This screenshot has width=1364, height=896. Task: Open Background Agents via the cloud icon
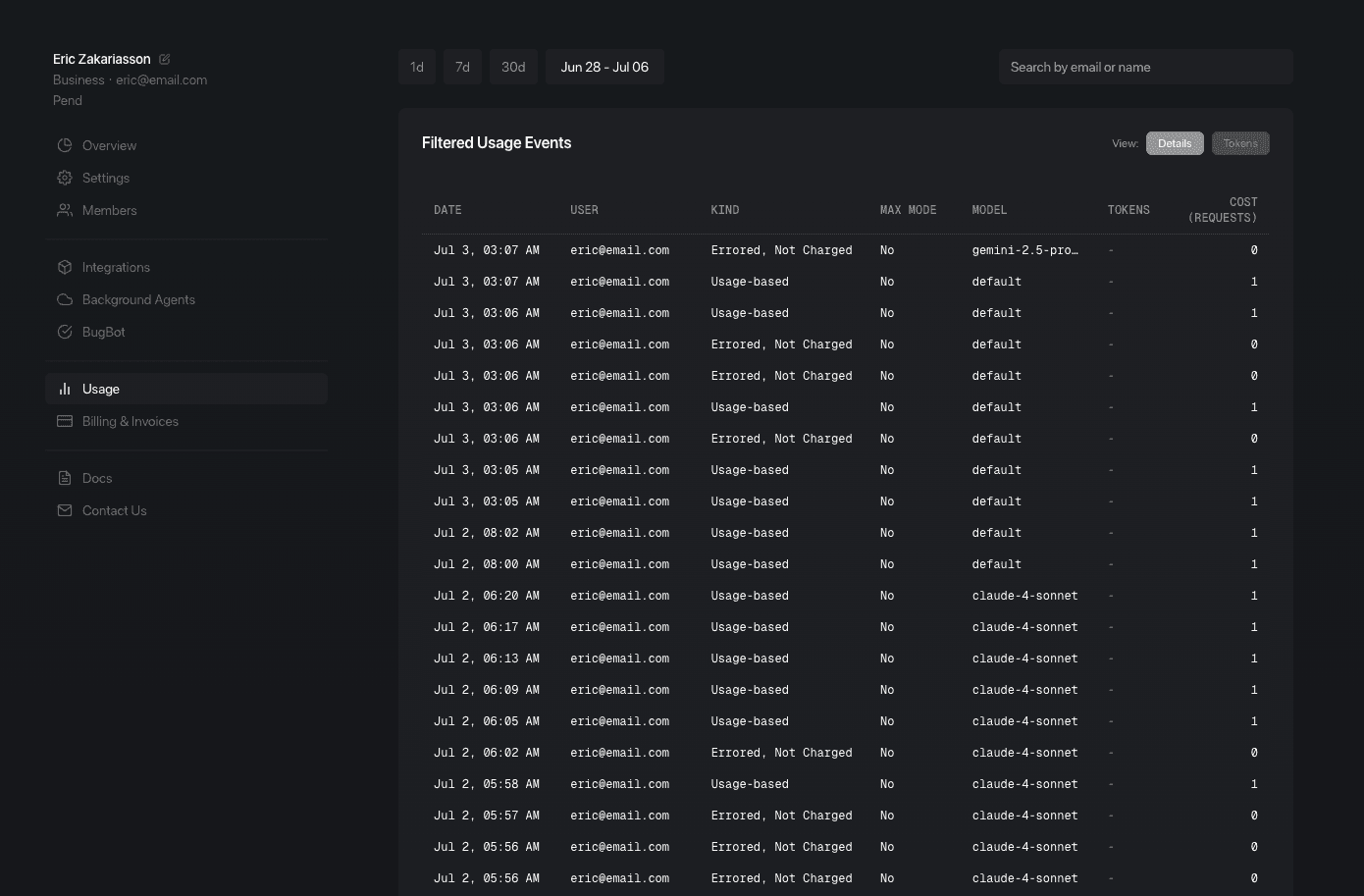tap(65, 299)
